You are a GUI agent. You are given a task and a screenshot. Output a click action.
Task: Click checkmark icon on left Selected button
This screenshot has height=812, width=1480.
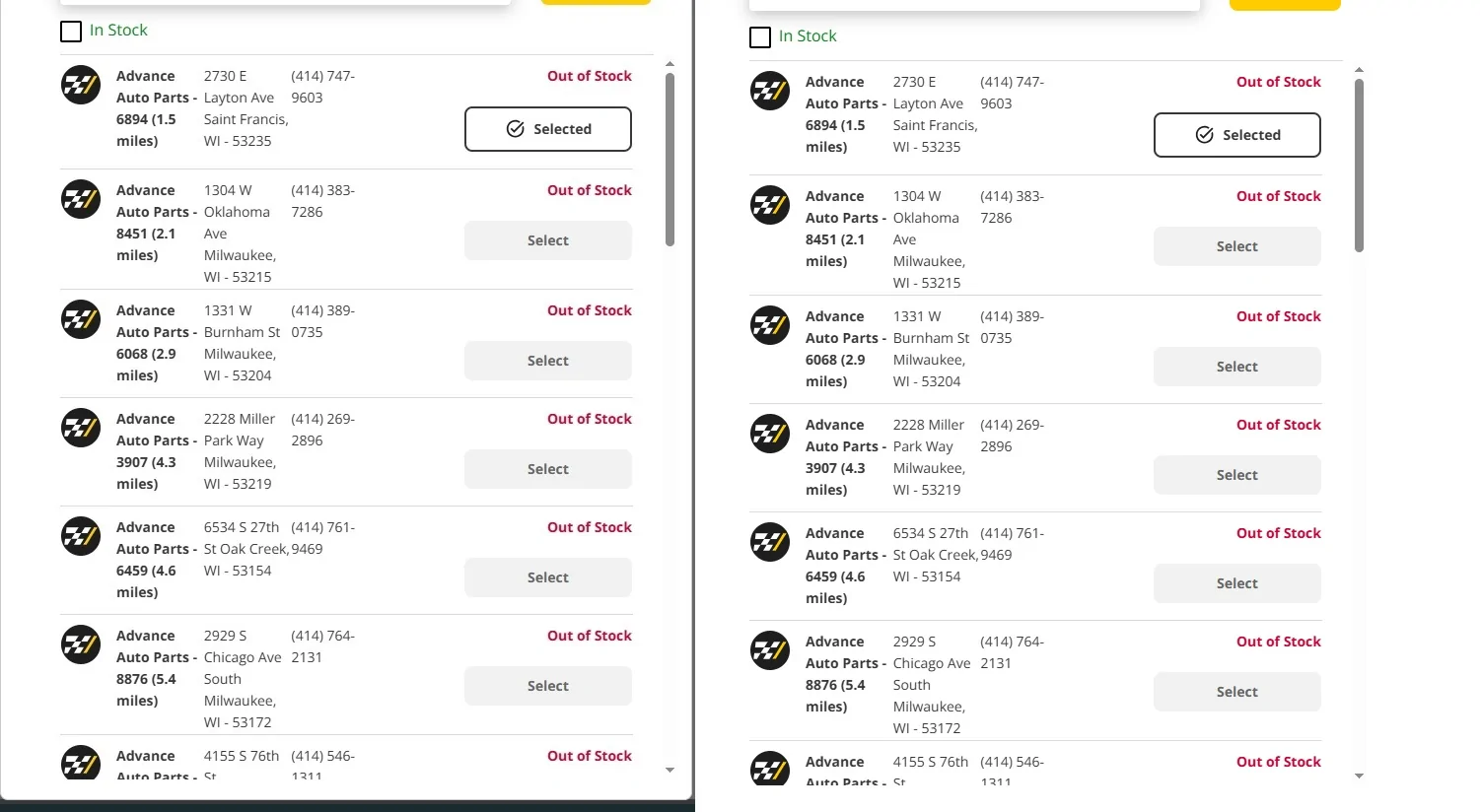click(x=515, y=129)
